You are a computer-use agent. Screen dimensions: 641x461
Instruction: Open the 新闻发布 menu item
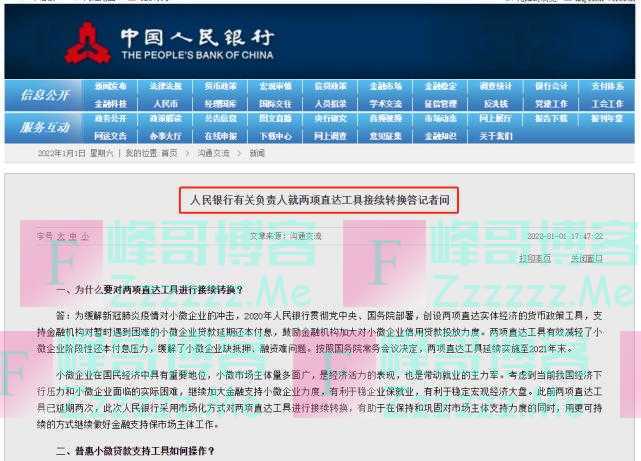click(x=110, y=86)
